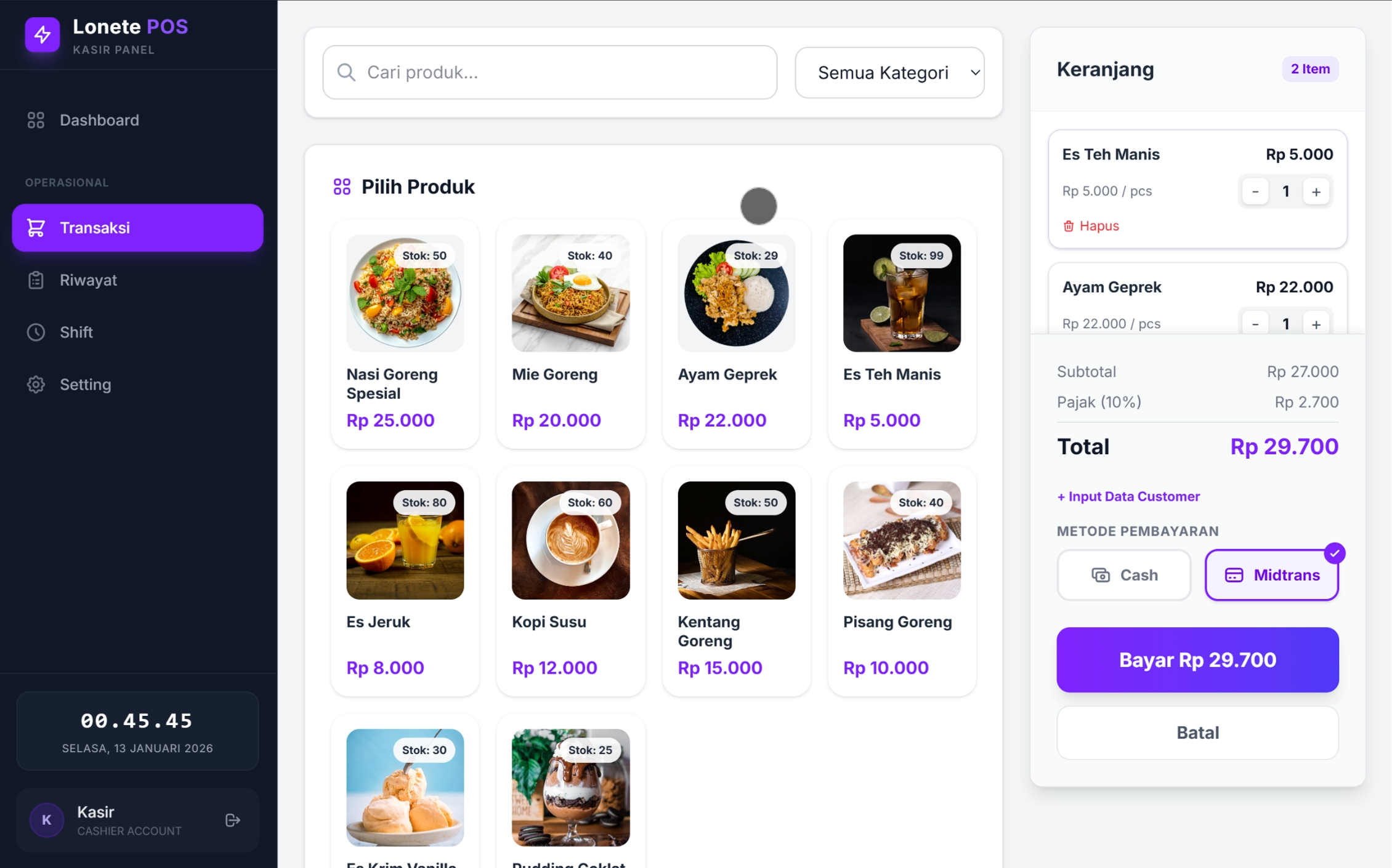
Task: Open the Transaksi menu item
Action: coord(137,228)
